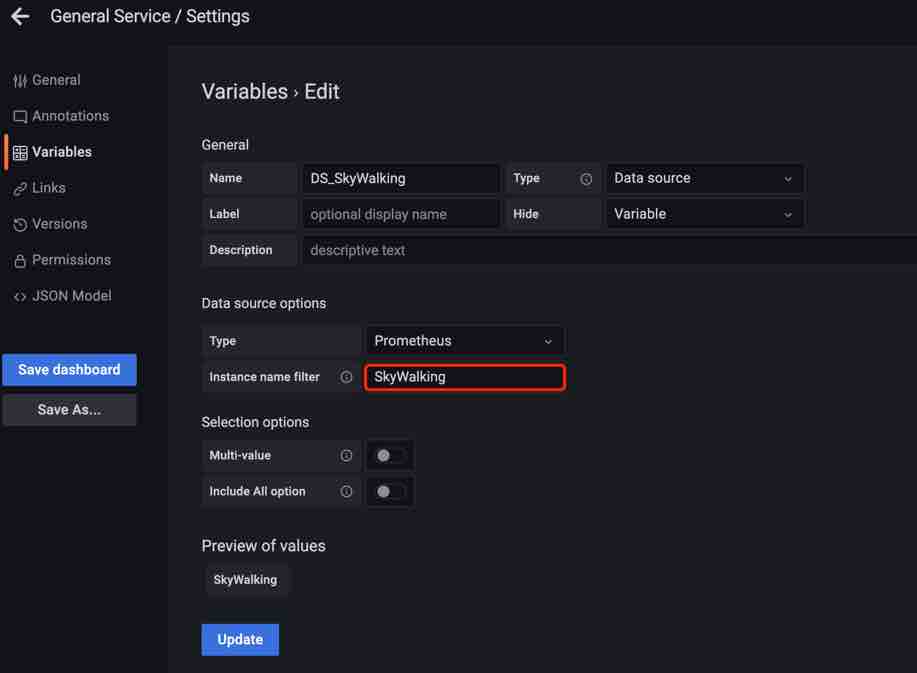The image size is (917, 673).
Task: Click the Instance name filter input field
Action: 464,377
